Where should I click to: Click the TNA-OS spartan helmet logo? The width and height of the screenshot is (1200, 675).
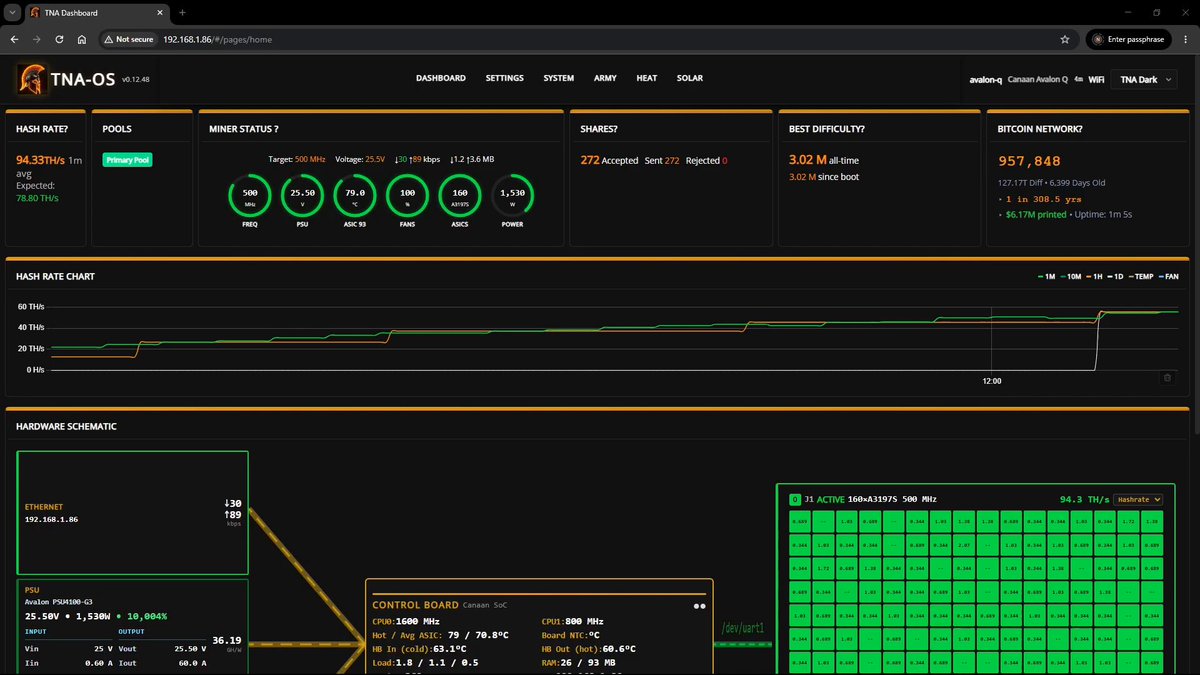click(x=30, y=79)
